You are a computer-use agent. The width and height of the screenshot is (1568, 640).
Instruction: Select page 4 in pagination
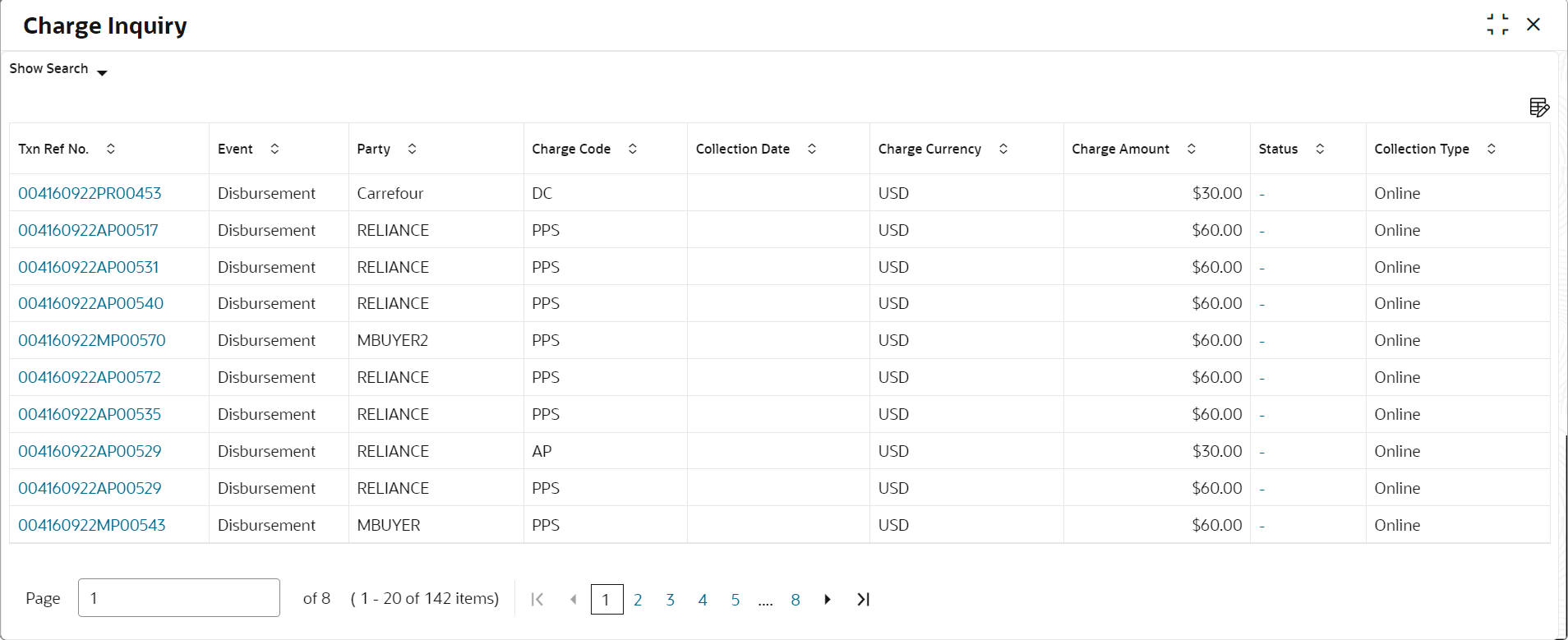(x=703, y=600)
